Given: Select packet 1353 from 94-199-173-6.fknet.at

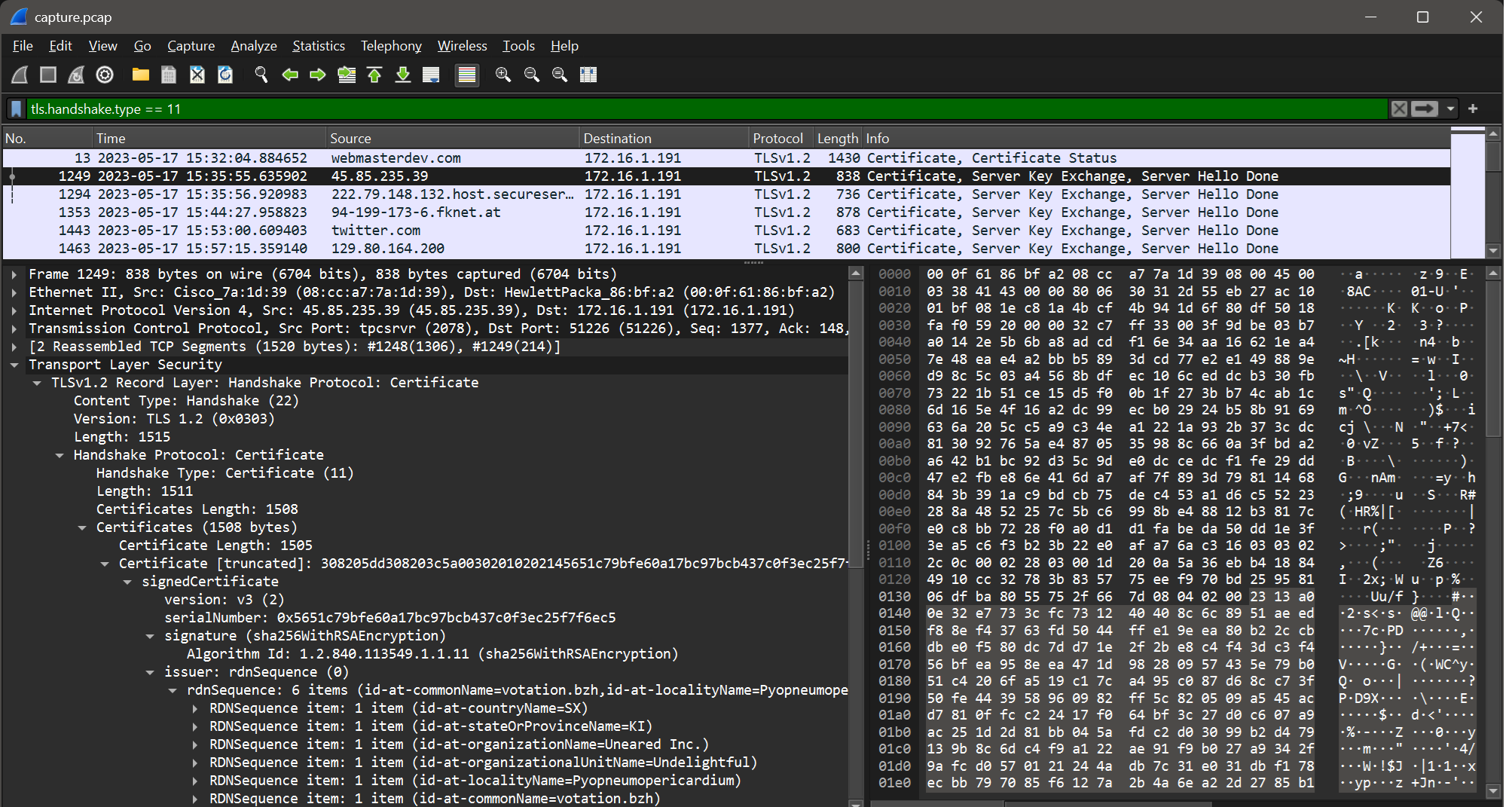Looking at the screenshot, I should tap(726, 212).
